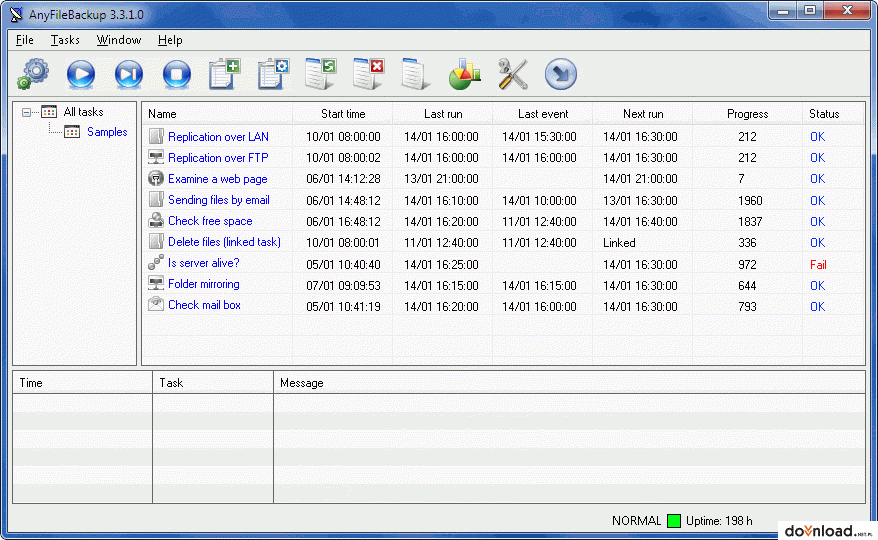Select All tasks in the tree
This screenshot has height=540, width=878.
(83, 112)
